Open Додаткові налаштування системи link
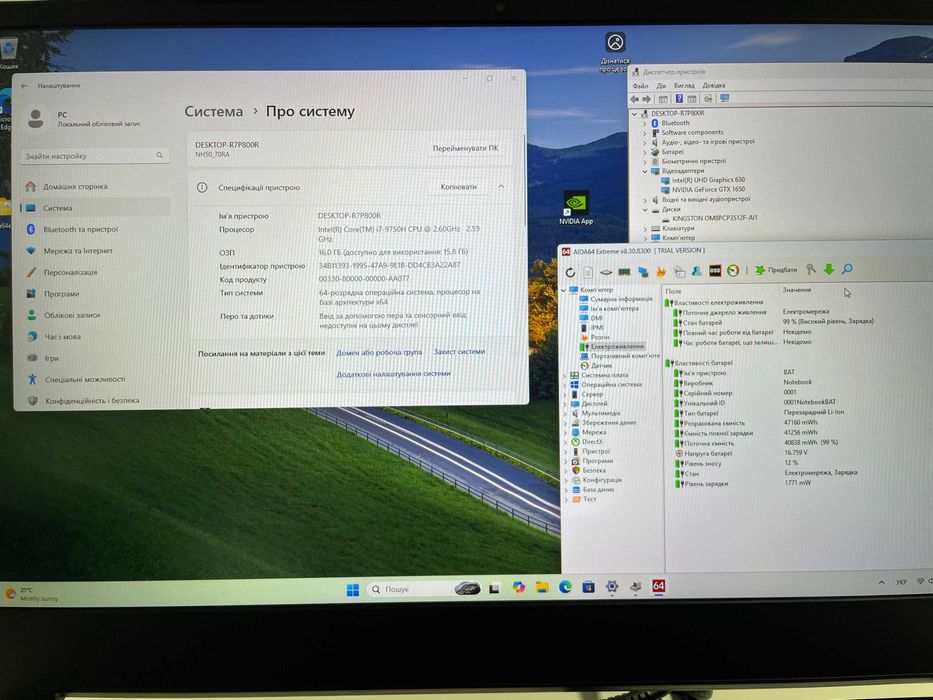This screenshot has width=933, height=700. (x=393, y=374)
